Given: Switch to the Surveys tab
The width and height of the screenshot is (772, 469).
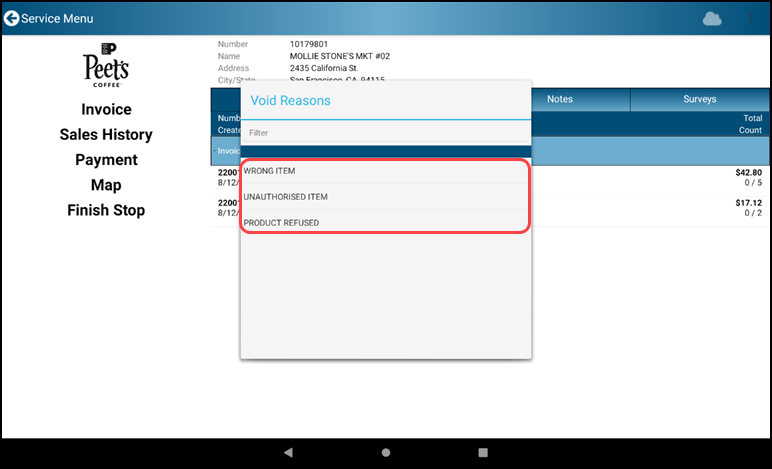Looking at the screenshot, I should point(700,99).
